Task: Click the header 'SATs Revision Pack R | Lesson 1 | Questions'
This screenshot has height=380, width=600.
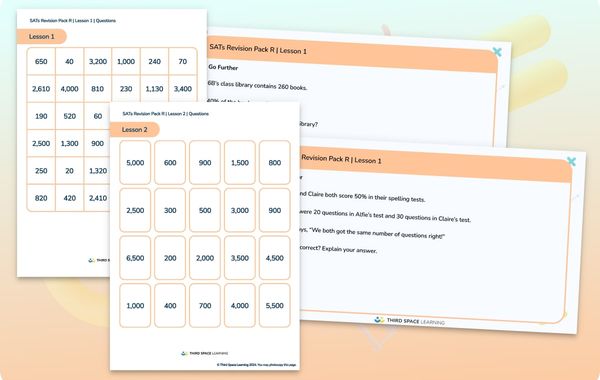Action: [x=73, y=21]
